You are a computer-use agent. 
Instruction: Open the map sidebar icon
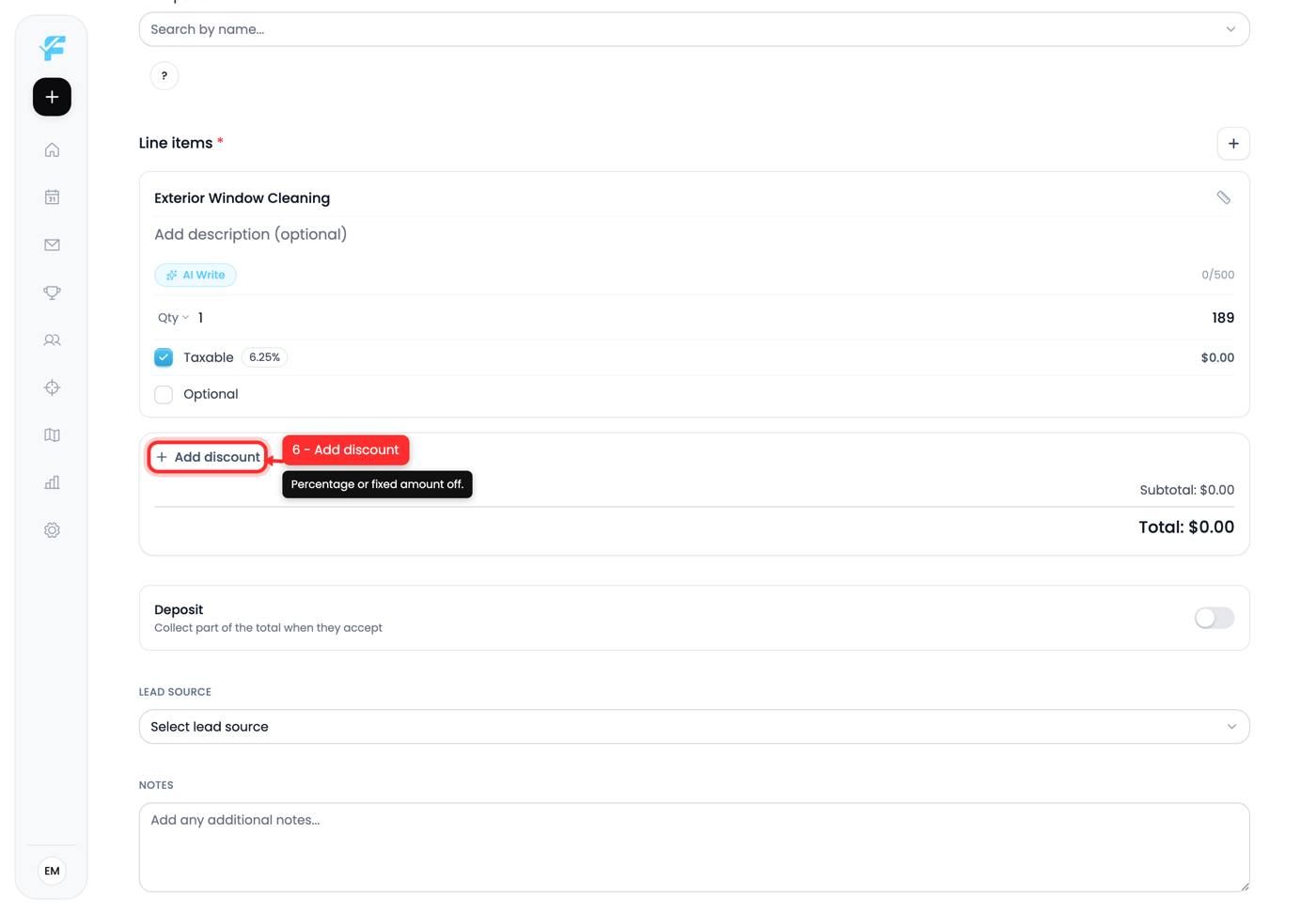(52, 435)
